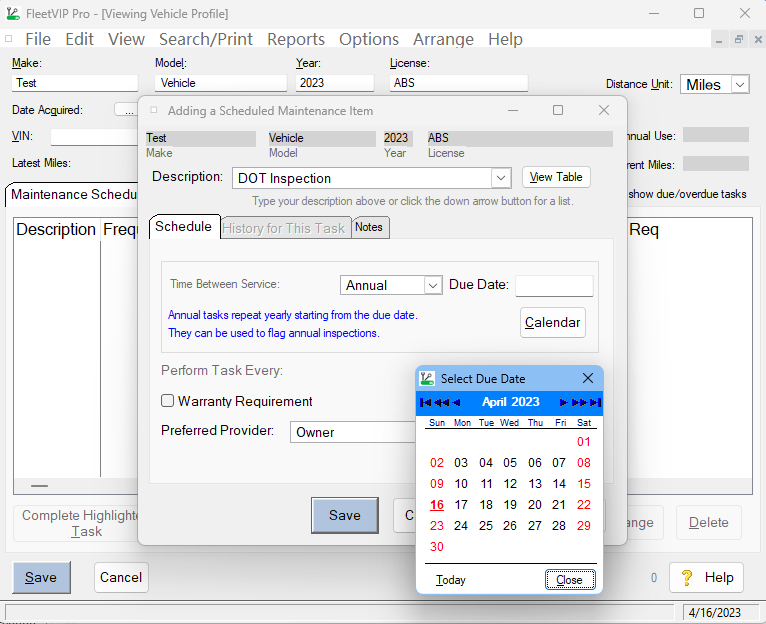Open the Reports menu
Image resolution: width=766 pixels, height=624 pixels.
[296, 39]
